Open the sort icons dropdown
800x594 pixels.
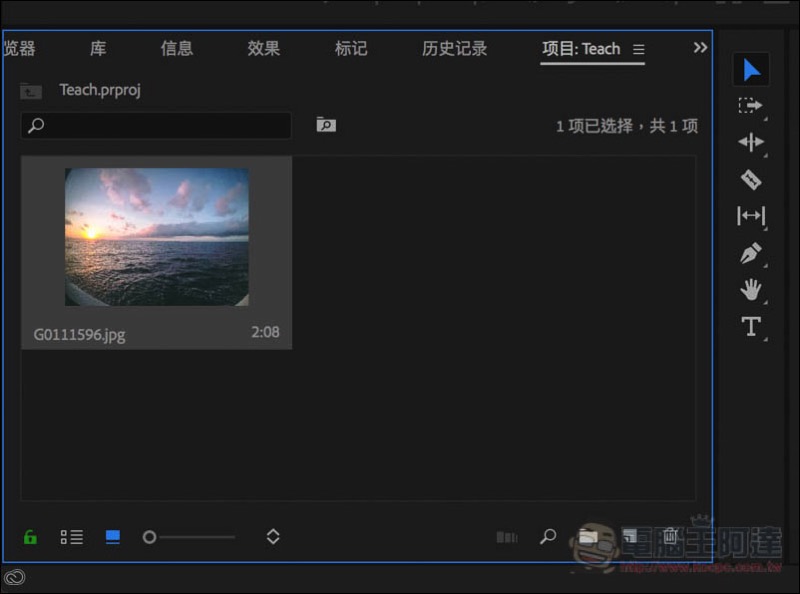tap(273, 536)
